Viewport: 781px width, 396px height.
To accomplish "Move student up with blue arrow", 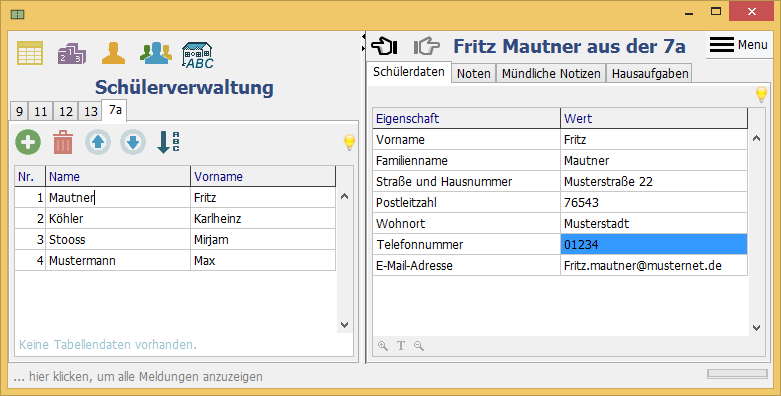I will pyautogui.click(x=98, y=142).
